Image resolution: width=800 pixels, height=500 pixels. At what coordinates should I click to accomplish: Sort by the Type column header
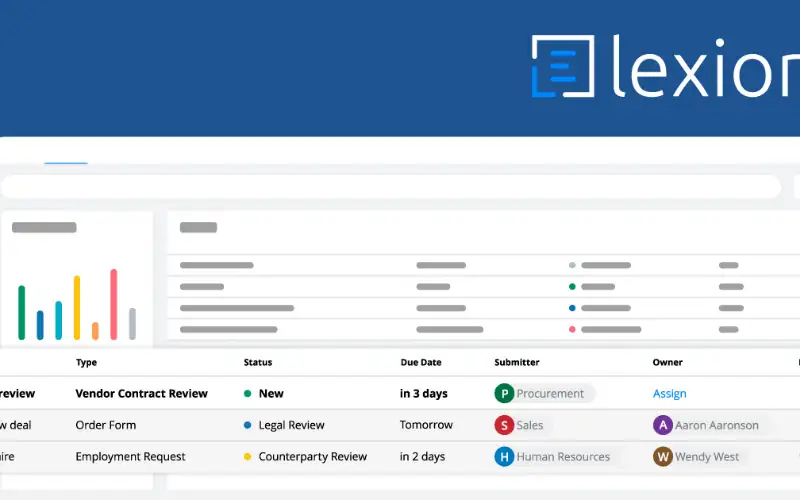point(86,362)
